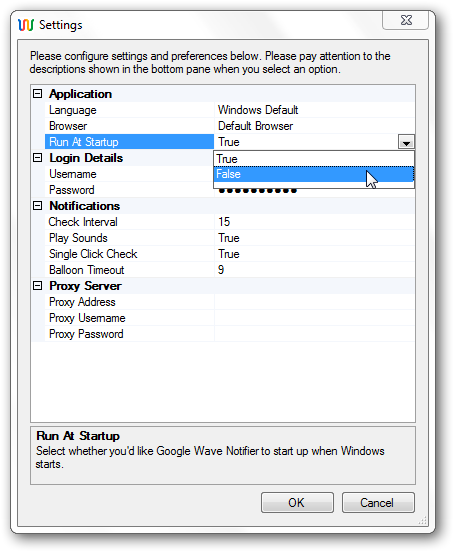The width and height of the screenshot is (454, 552).
Task: Toggle the Play Sounds value
Action: coord(314,238)
